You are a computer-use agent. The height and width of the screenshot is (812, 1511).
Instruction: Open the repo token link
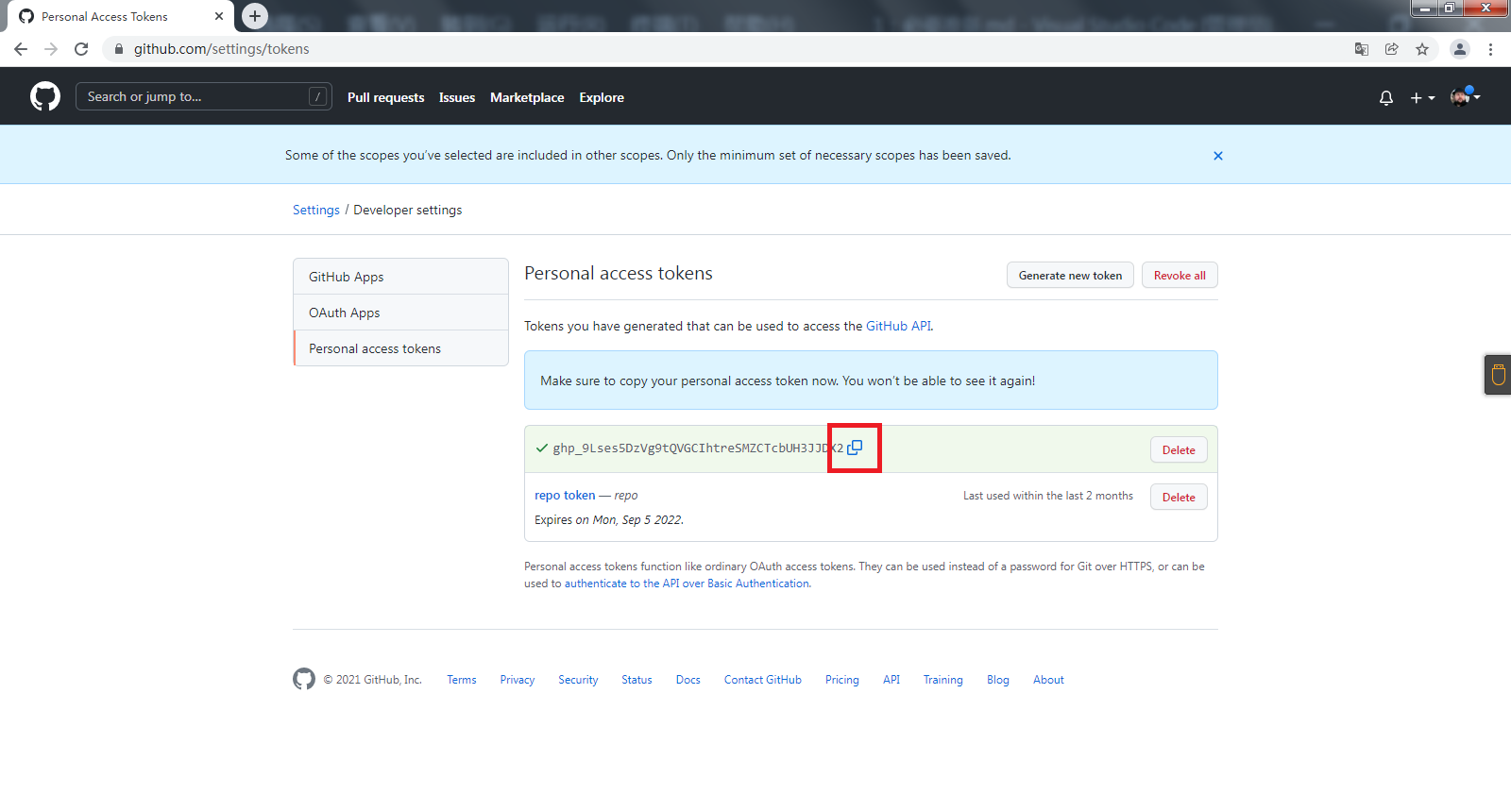click(x=565, y=495)
